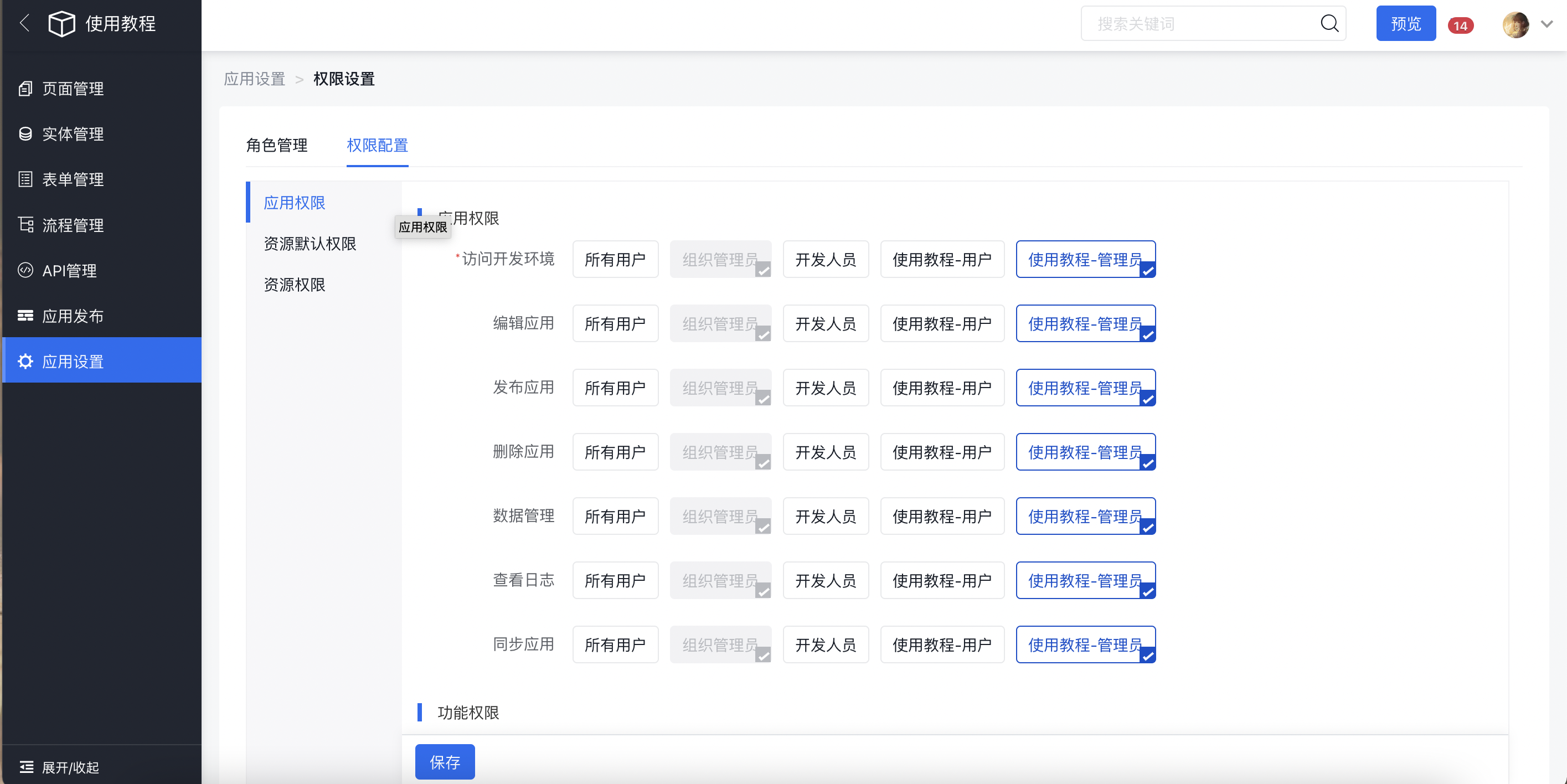Switch to the 角色管理 tab

277,146
